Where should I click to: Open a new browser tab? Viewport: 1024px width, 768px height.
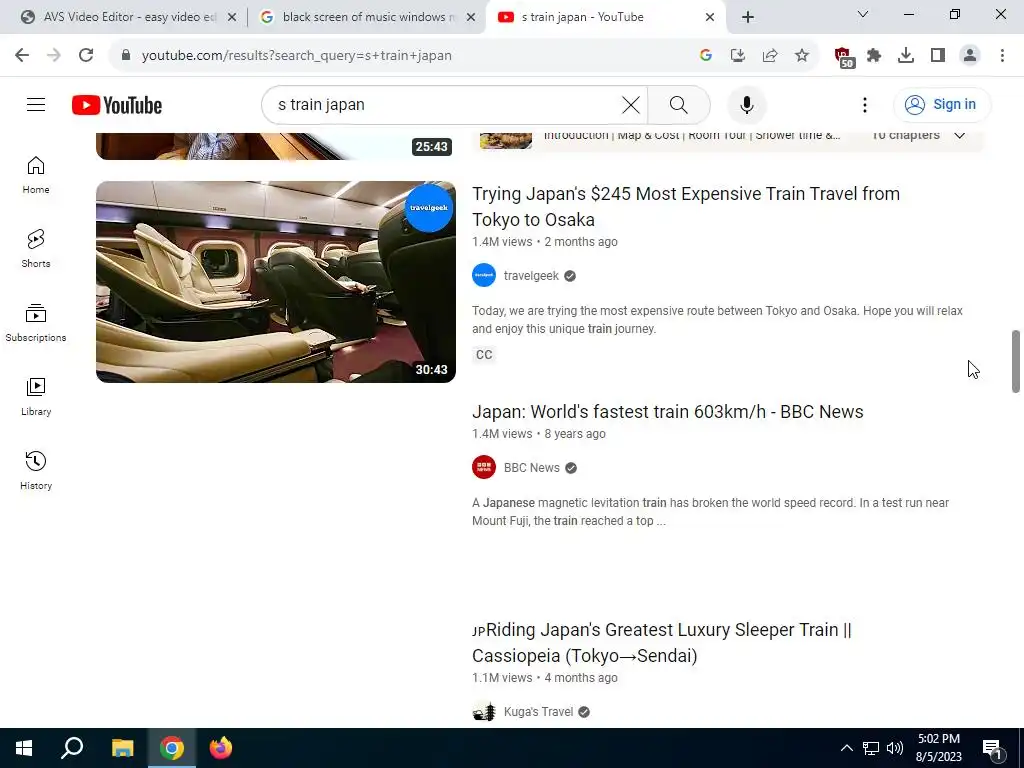pyautogui.click(x=748, y=17)
